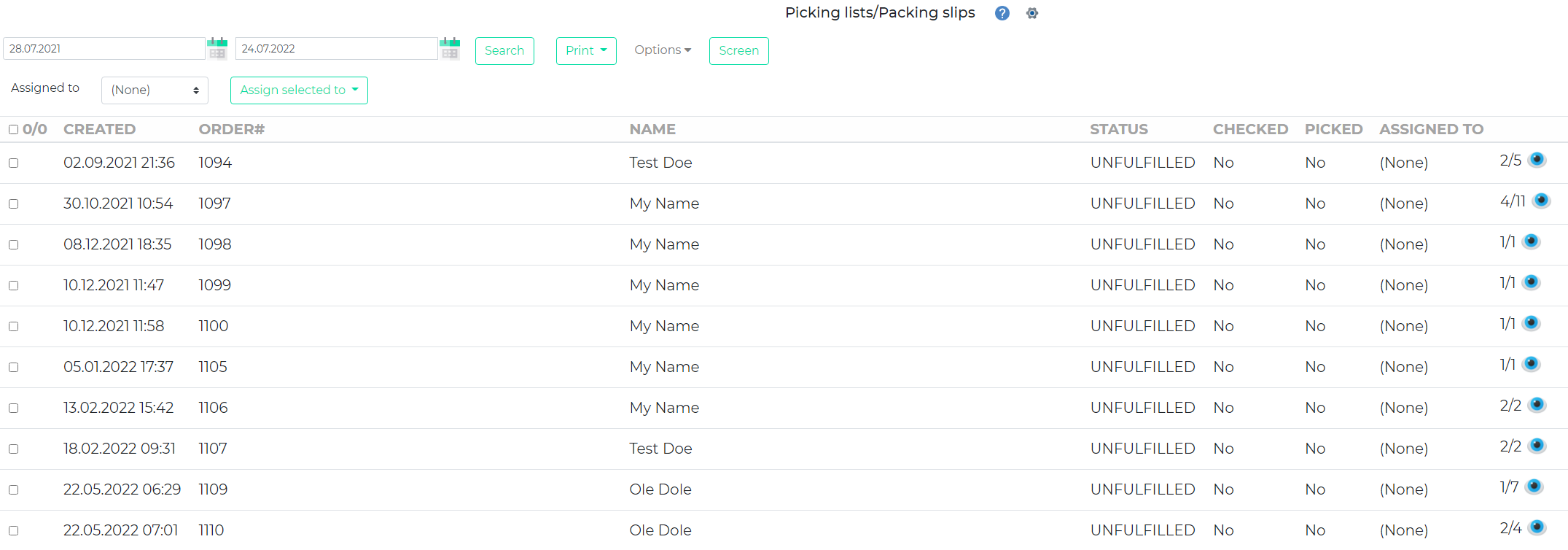The image size is (1568, 550).
Task: Open the help question mark icon
Action: pyautogui.click(x=1002, y=13)
